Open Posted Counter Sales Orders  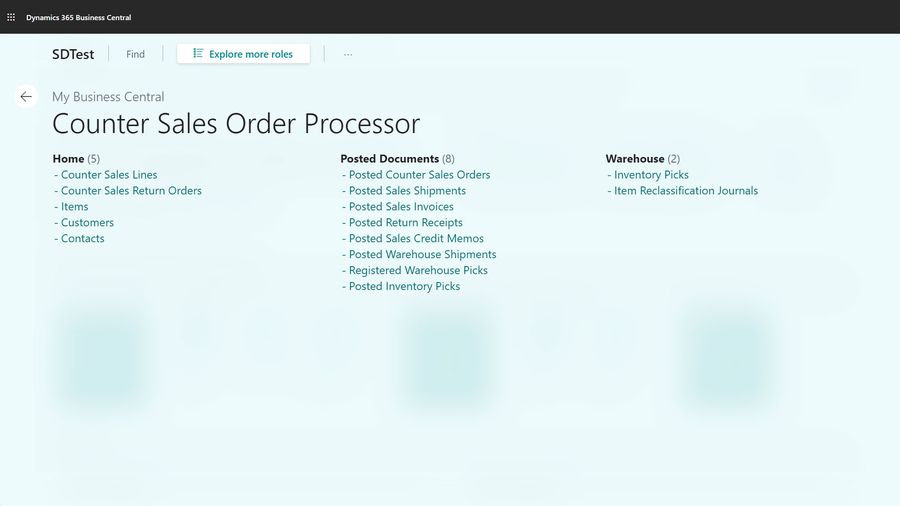click(x=419, y=175)
